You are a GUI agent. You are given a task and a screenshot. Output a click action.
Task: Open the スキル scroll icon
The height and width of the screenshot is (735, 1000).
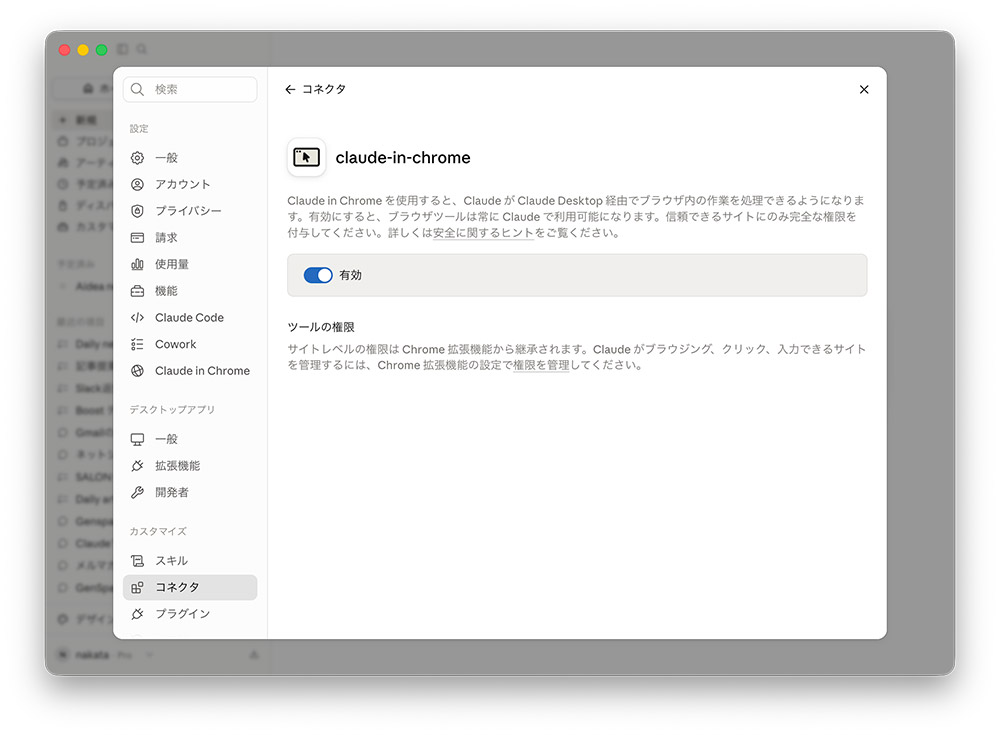tap(137, 561)
